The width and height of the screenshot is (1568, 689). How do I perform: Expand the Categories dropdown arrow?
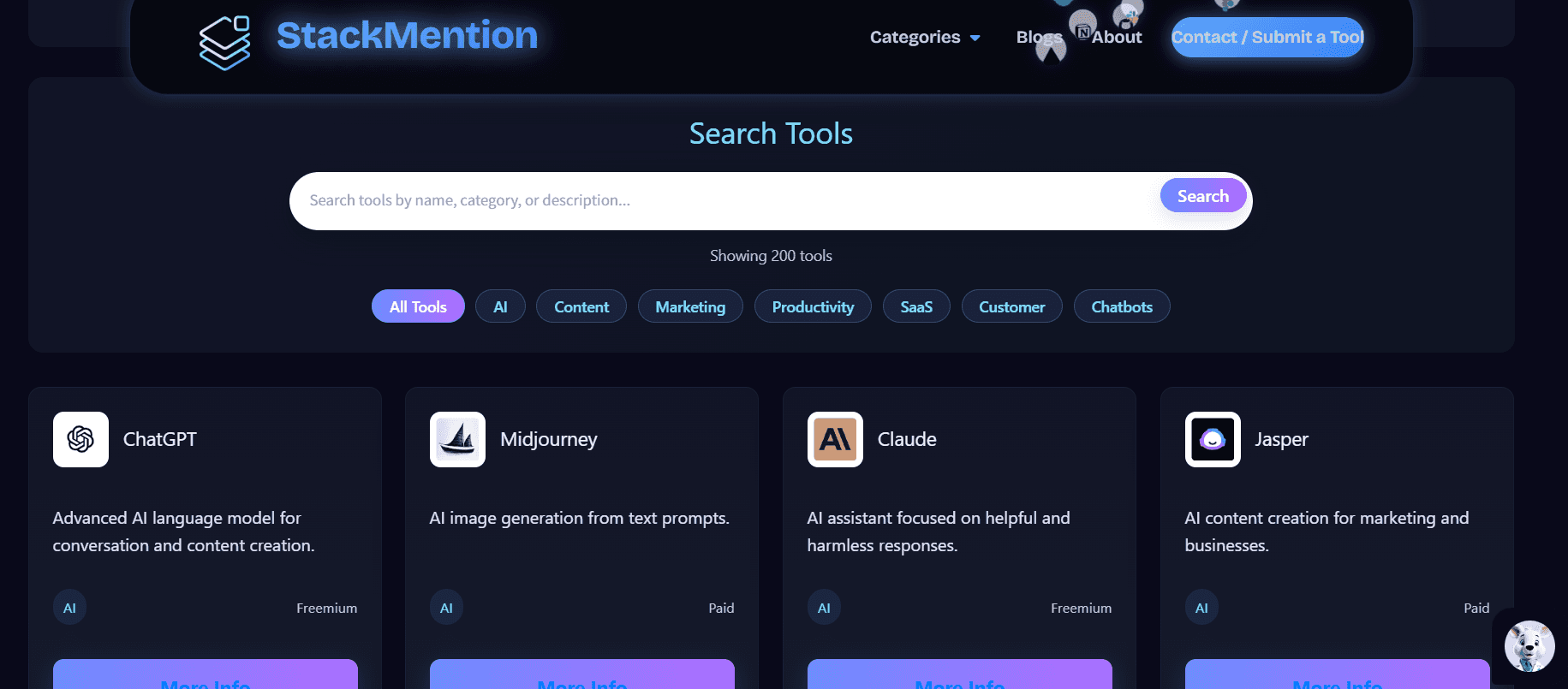975,38
